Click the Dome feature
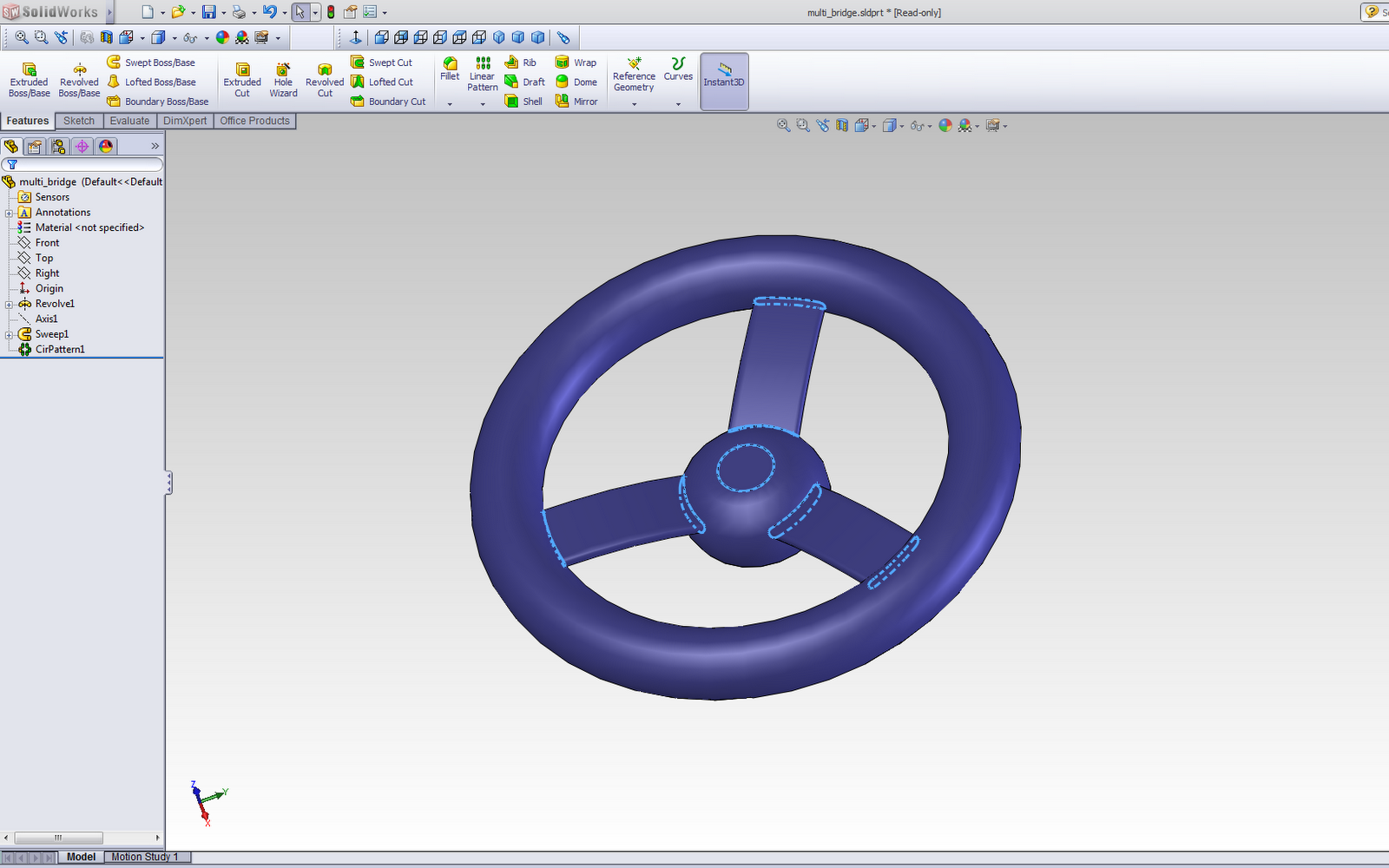 coord(576,82)
